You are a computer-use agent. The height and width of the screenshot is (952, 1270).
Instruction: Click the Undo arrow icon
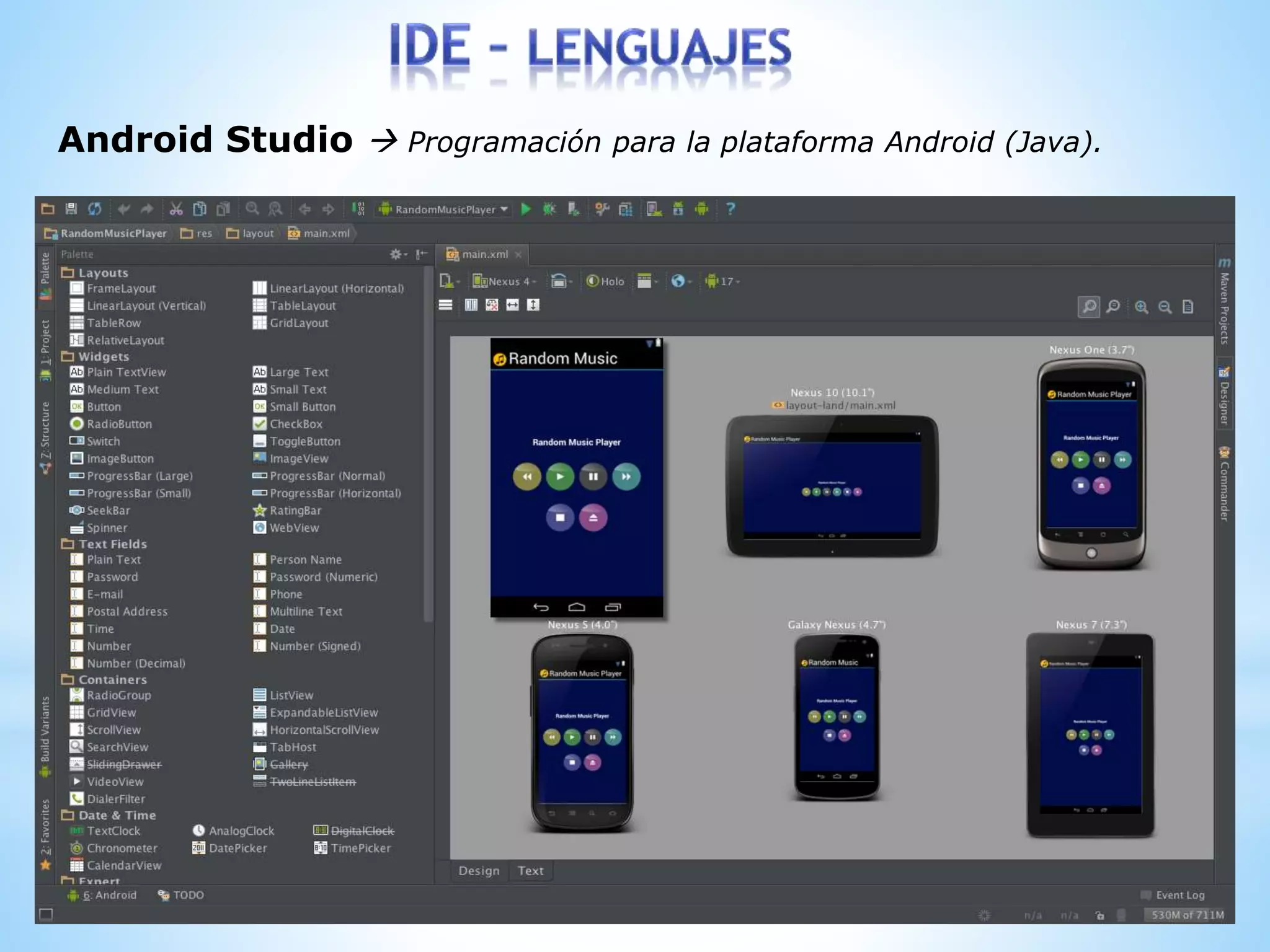(x=123, y=209)
